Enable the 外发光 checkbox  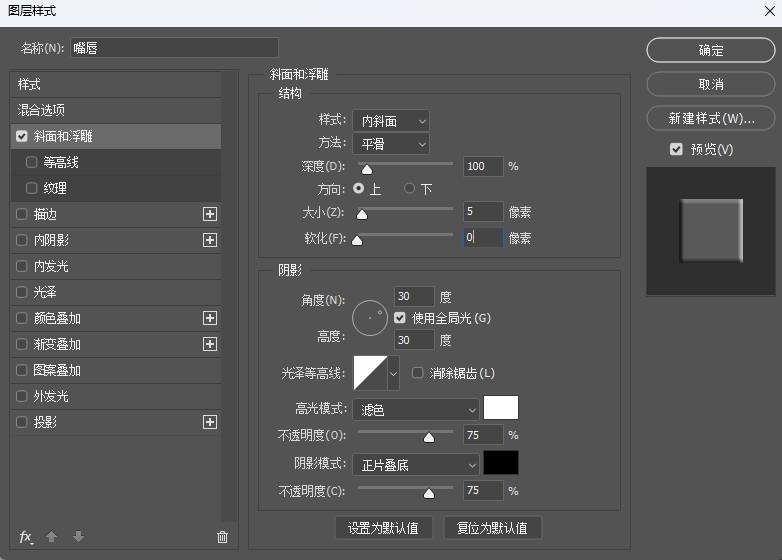click(21, 396)
